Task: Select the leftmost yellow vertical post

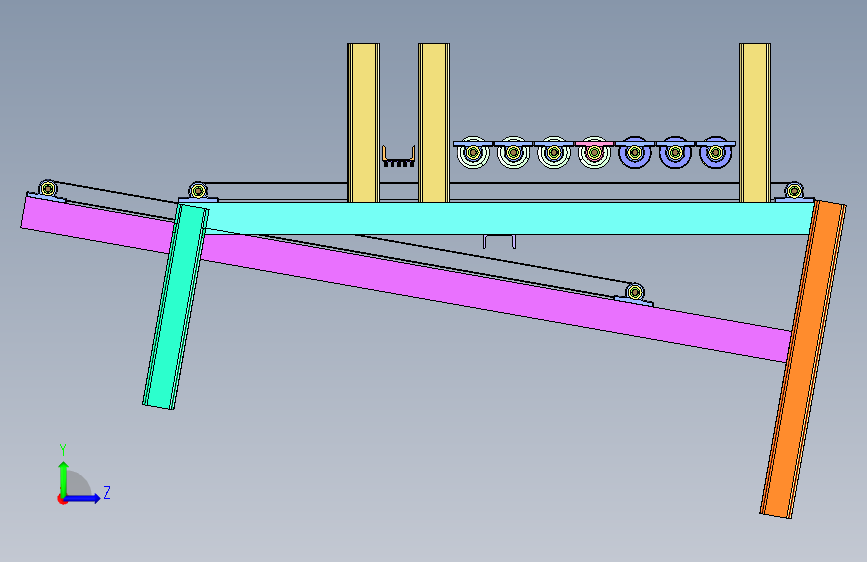Action: 363,123
